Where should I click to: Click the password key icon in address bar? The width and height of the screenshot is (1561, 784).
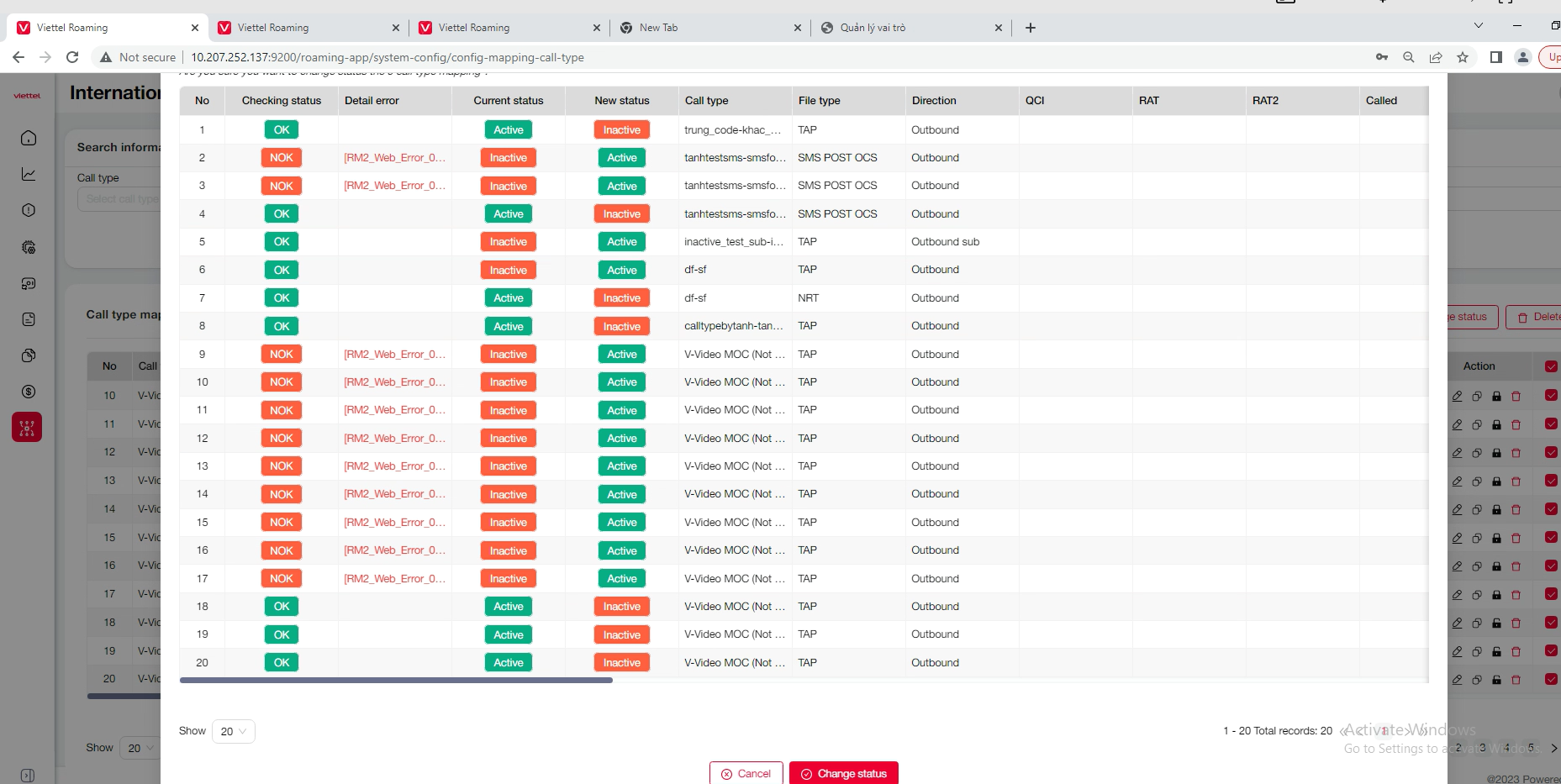click(1382, 57)
